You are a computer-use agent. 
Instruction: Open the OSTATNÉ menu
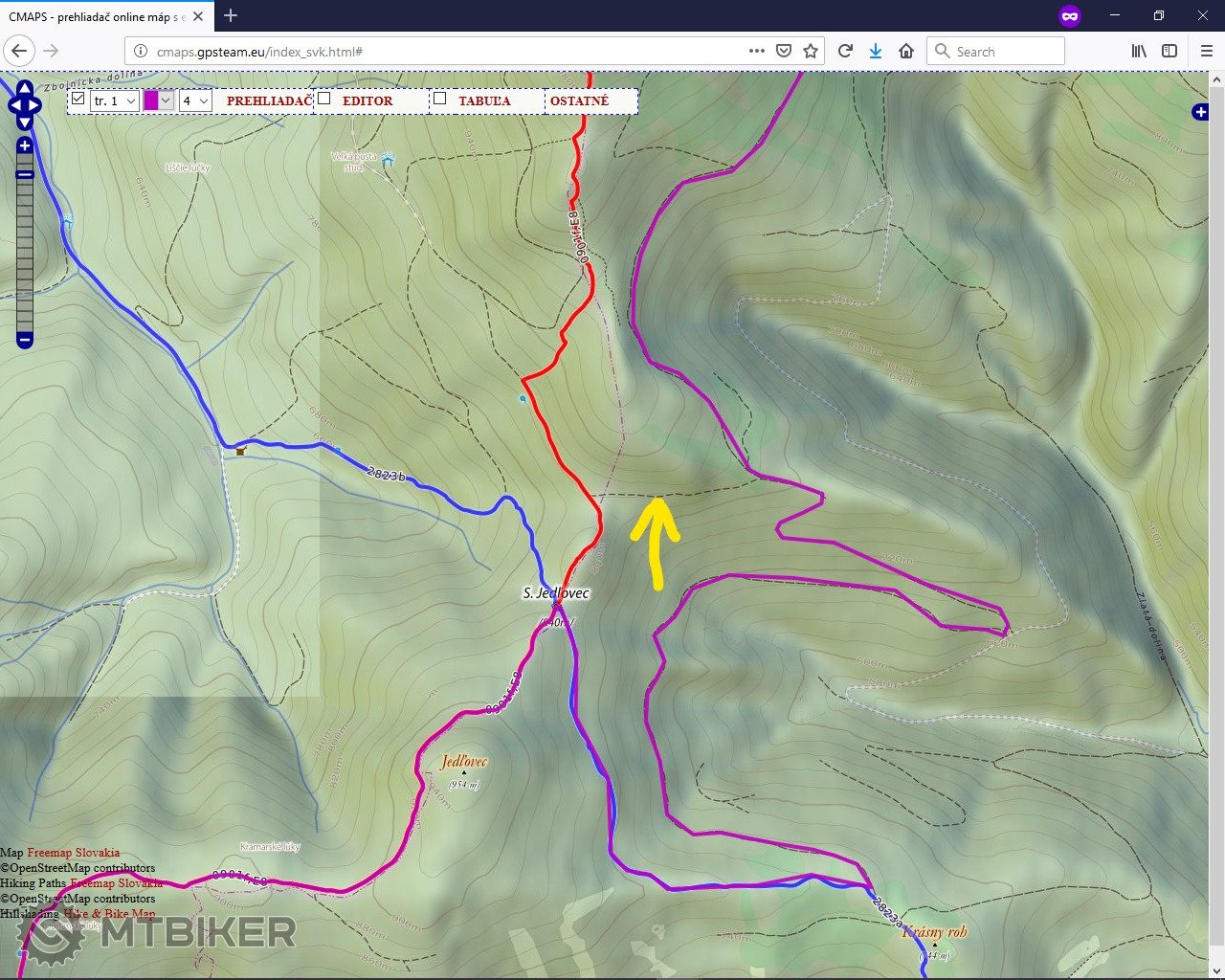click(x=579, y=100)
